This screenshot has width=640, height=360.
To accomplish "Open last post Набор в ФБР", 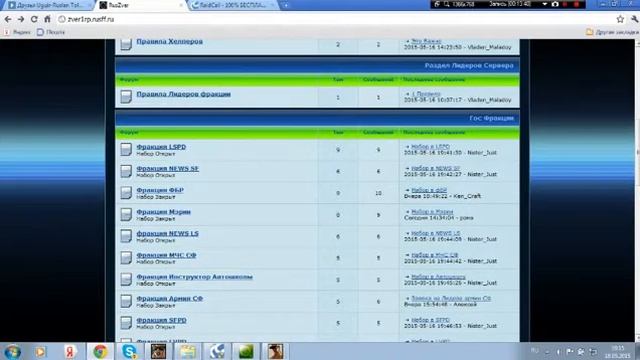I will 429,190.
